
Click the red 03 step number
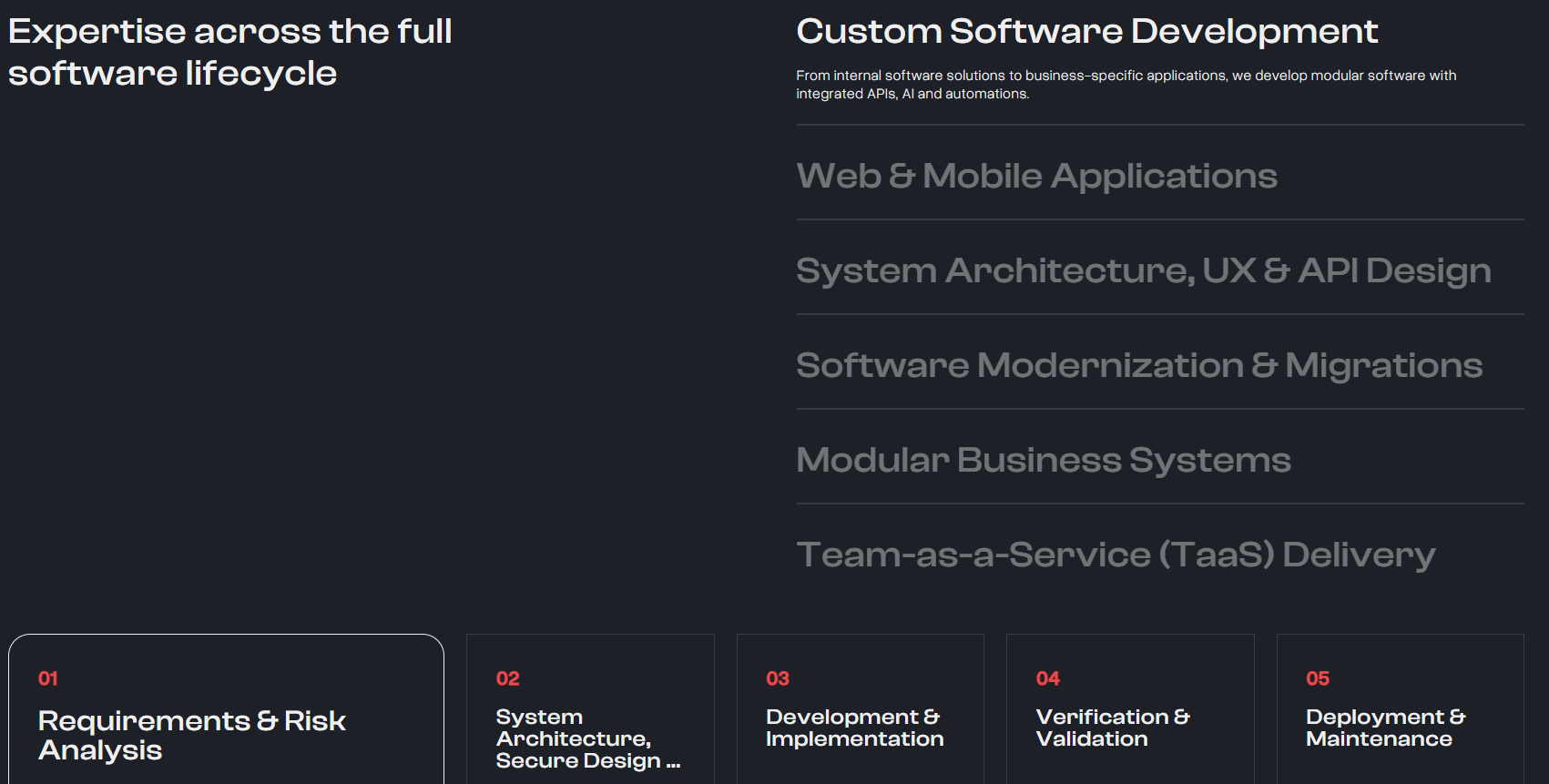[x=778, y=678]
